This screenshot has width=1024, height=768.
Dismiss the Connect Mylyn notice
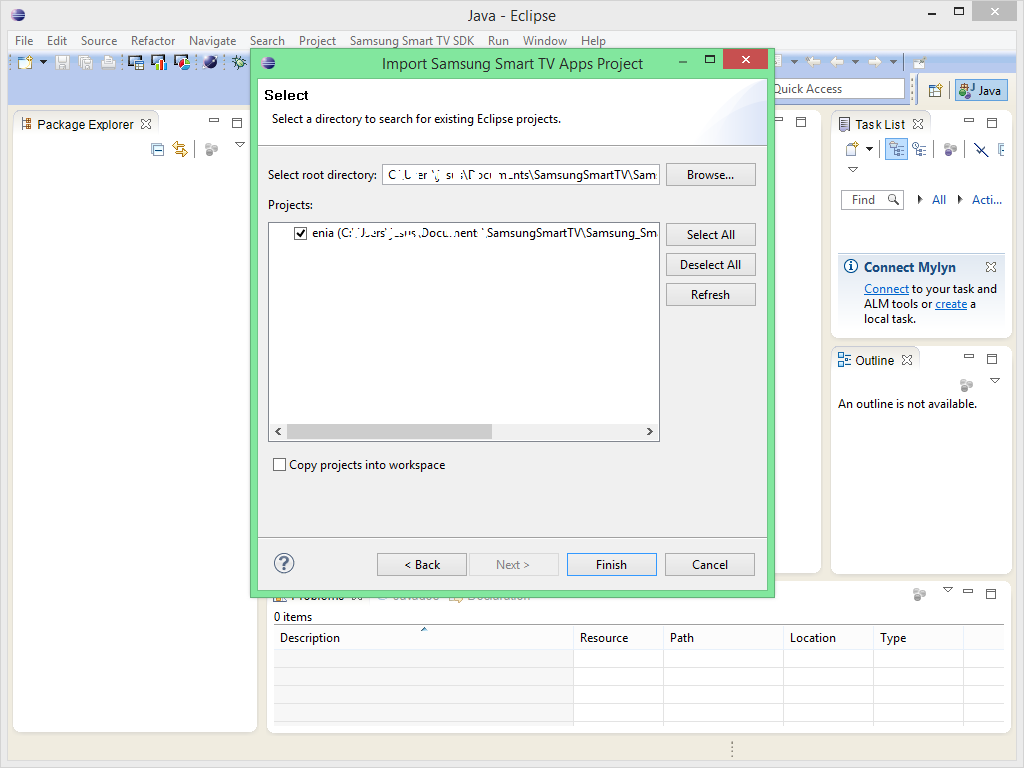coord(991,266)
